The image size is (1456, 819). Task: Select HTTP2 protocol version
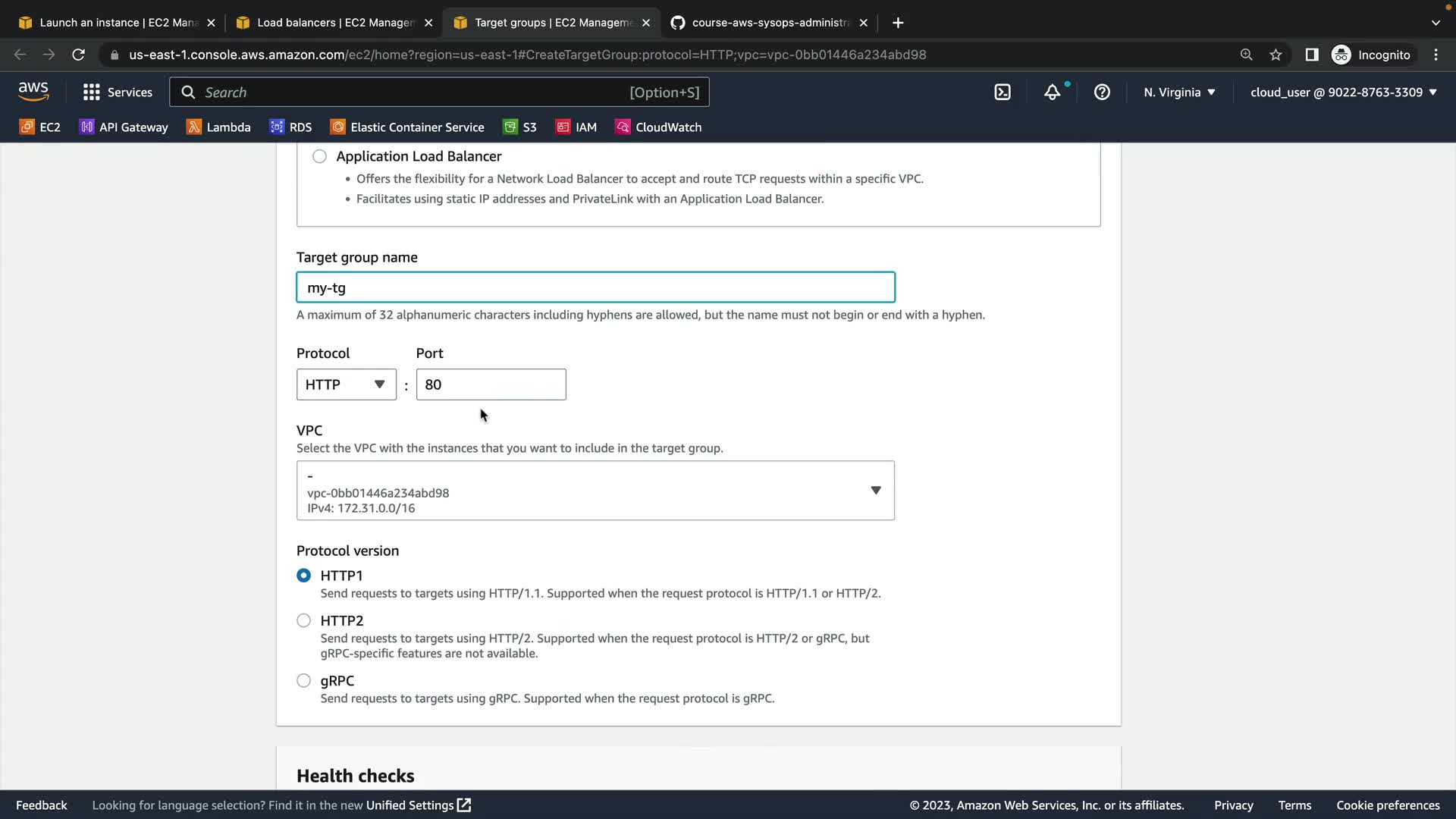304,620
